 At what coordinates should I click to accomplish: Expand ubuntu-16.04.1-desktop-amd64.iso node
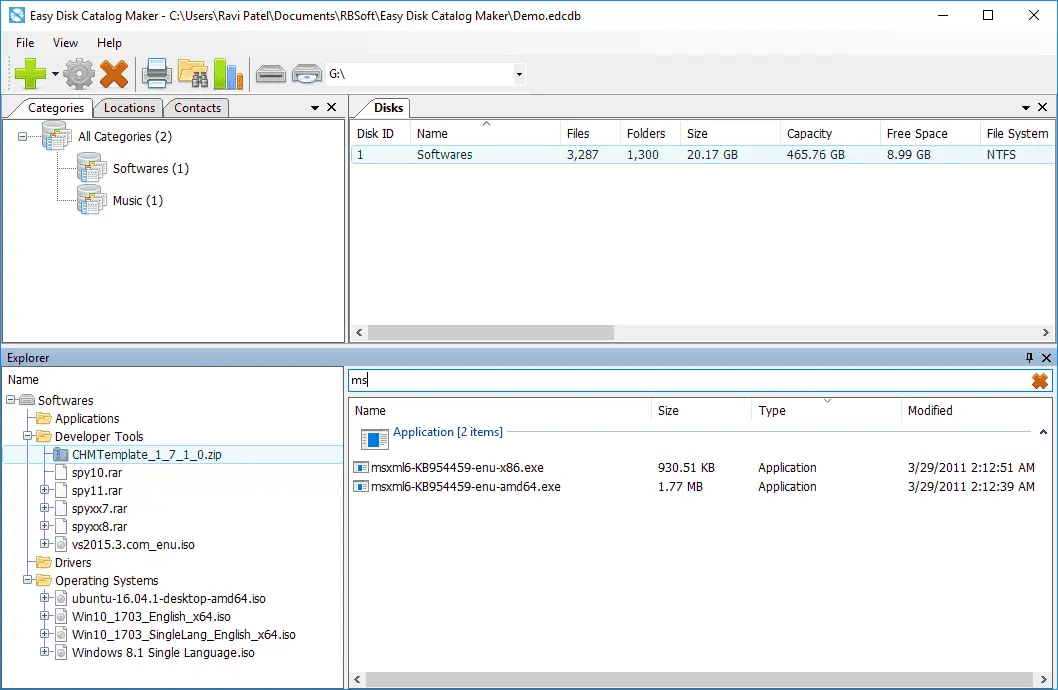point(45,598)
